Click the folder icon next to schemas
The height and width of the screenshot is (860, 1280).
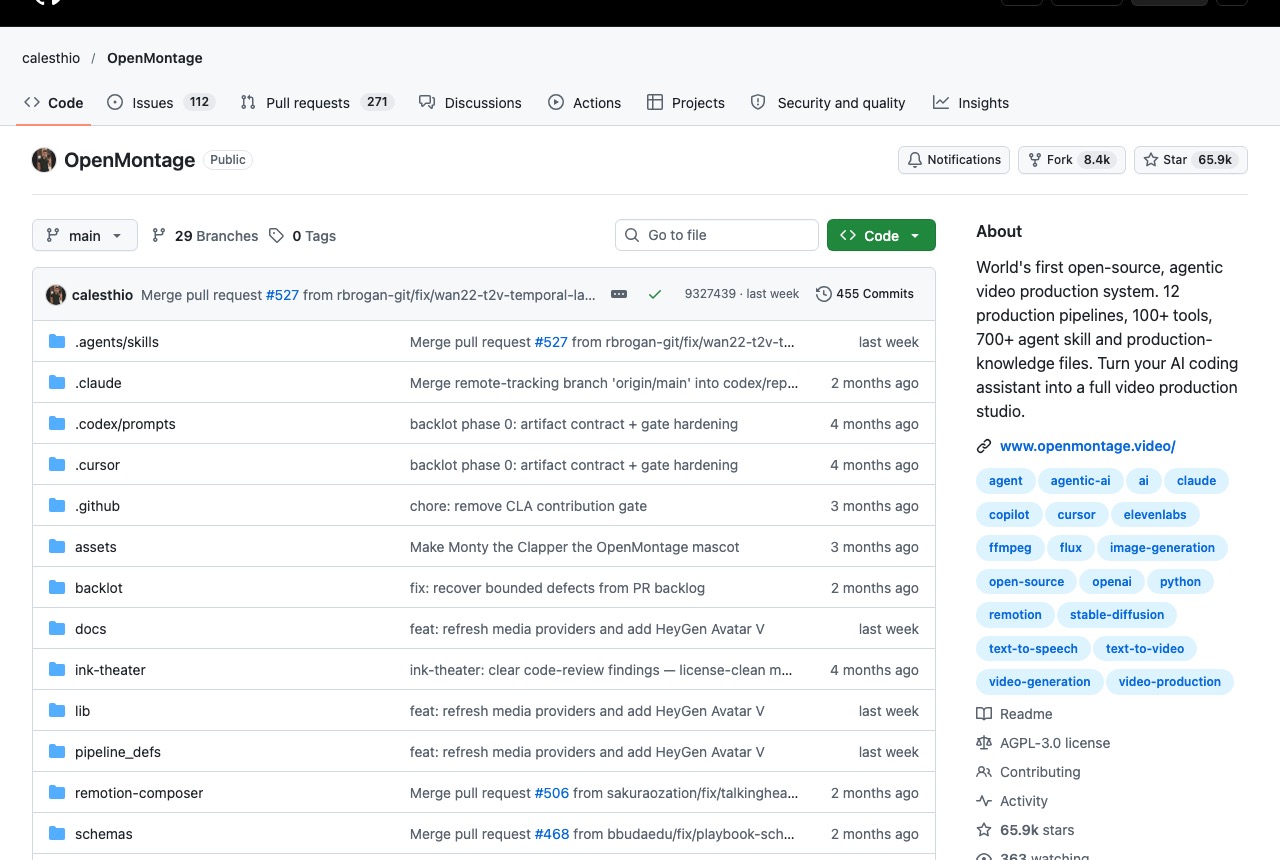pos(57,834)
